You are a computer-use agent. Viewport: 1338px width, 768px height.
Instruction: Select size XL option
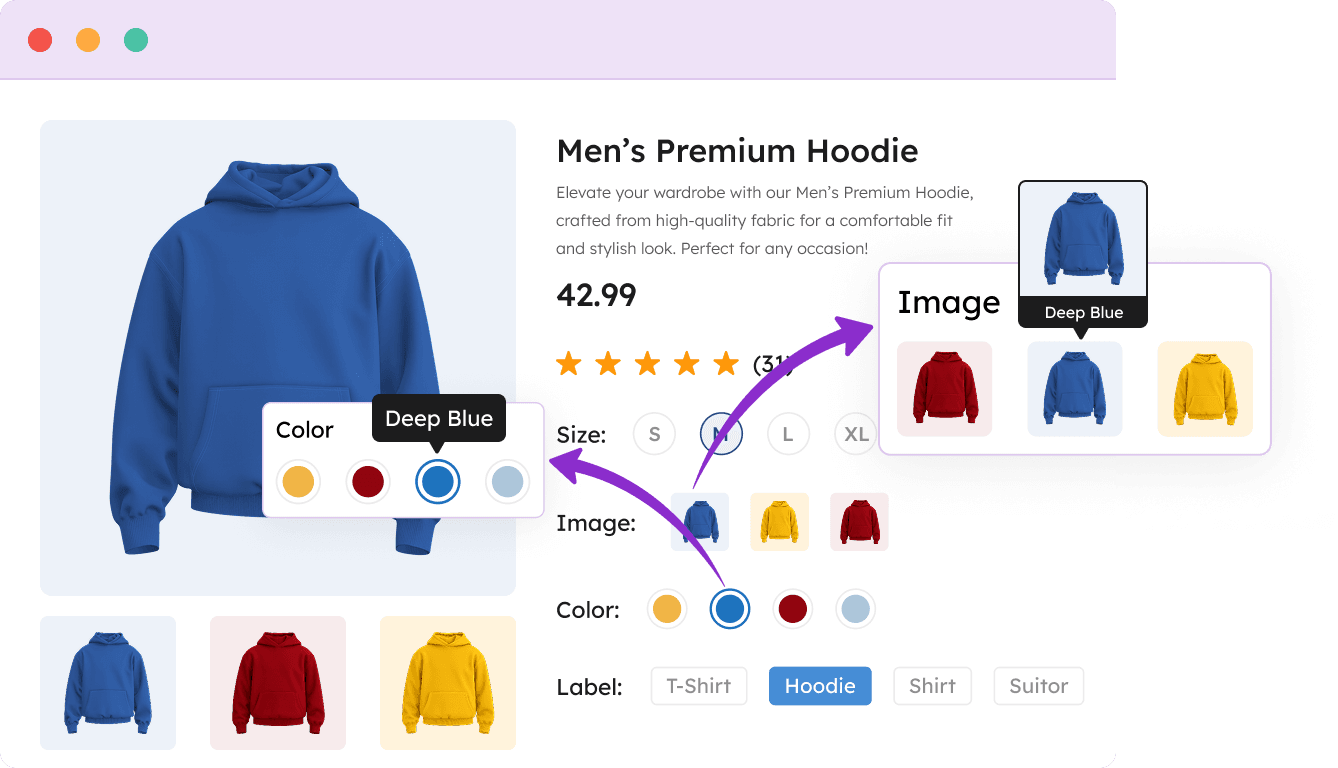tap(855, 434)
